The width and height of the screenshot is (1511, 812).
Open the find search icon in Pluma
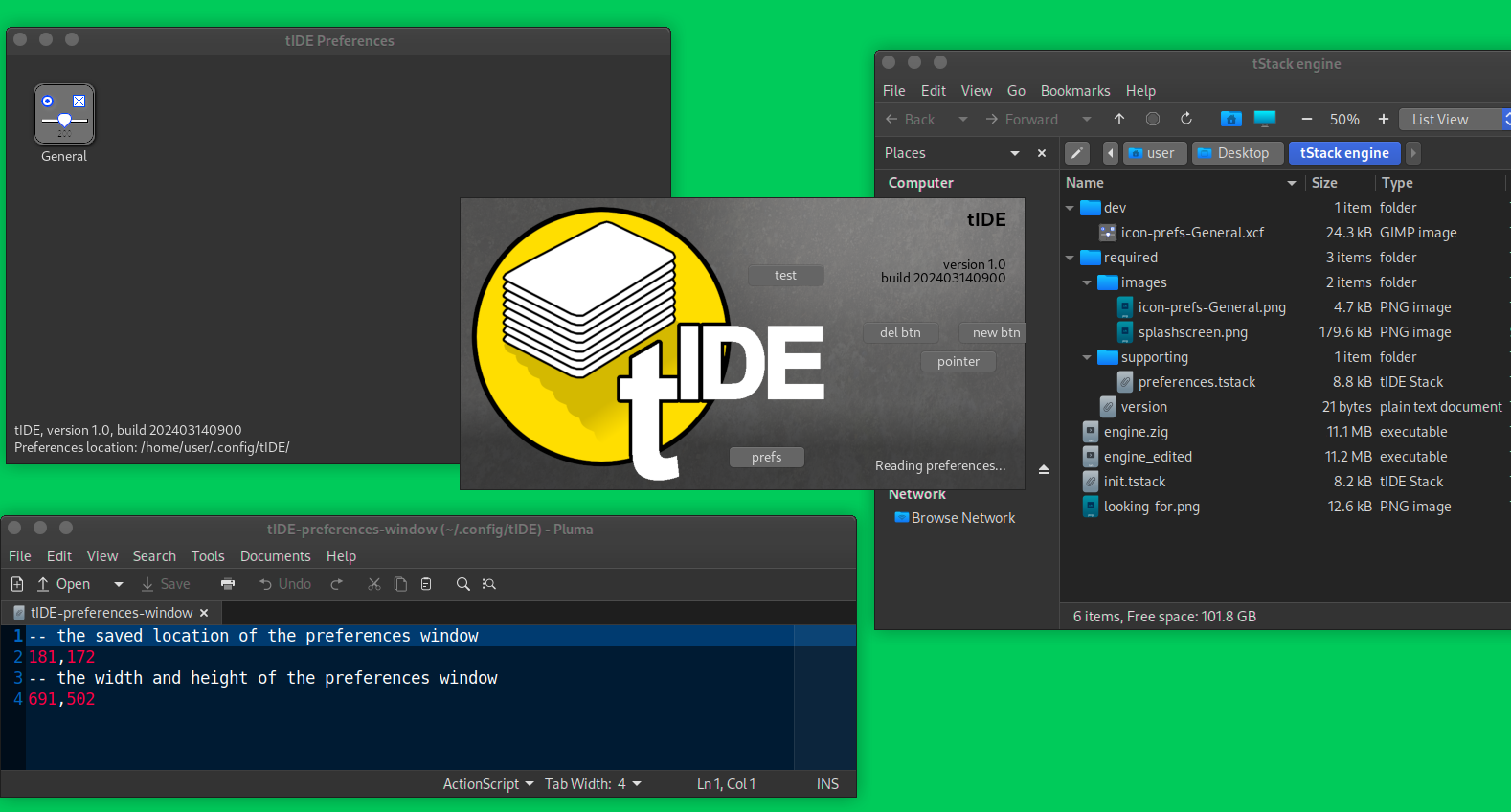coord(463,584)
